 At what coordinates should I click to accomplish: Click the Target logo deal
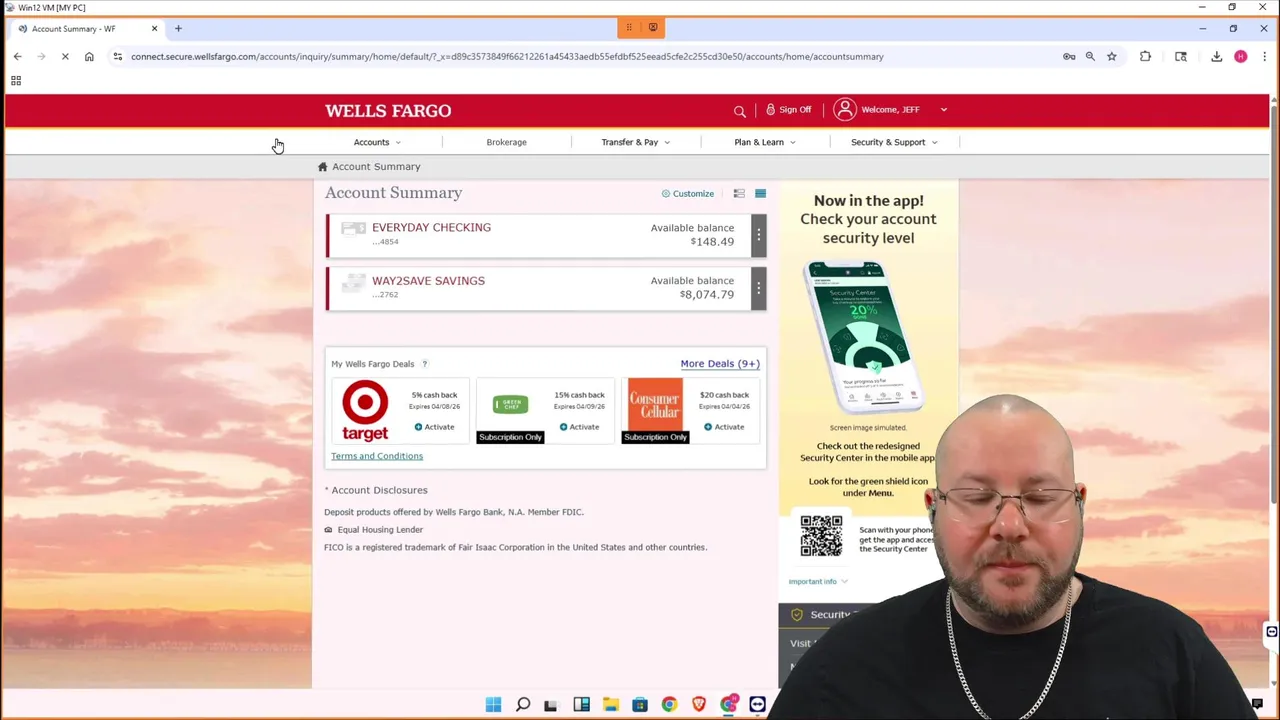pos(365,410)
